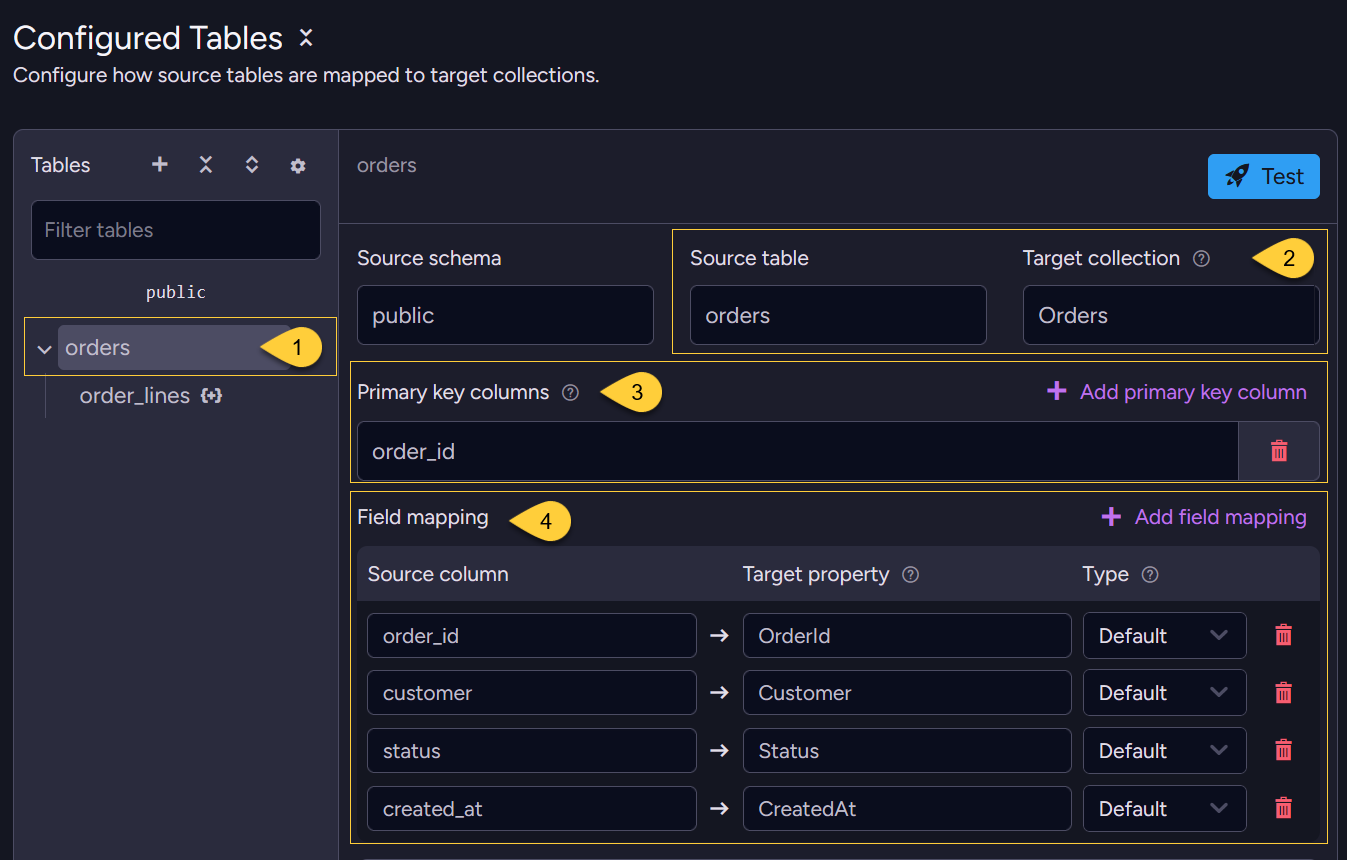Click the Test button

point(1264,177)
